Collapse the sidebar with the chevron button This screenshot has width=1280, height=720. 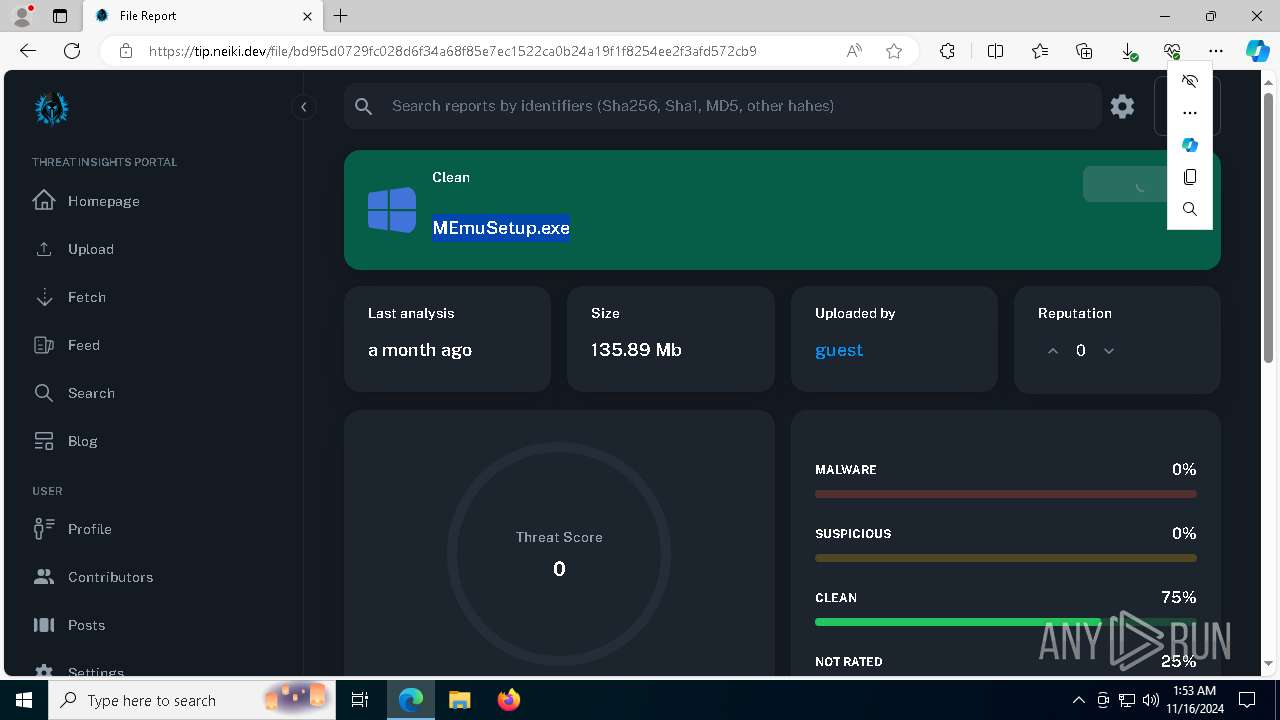(x=303, y=107)
